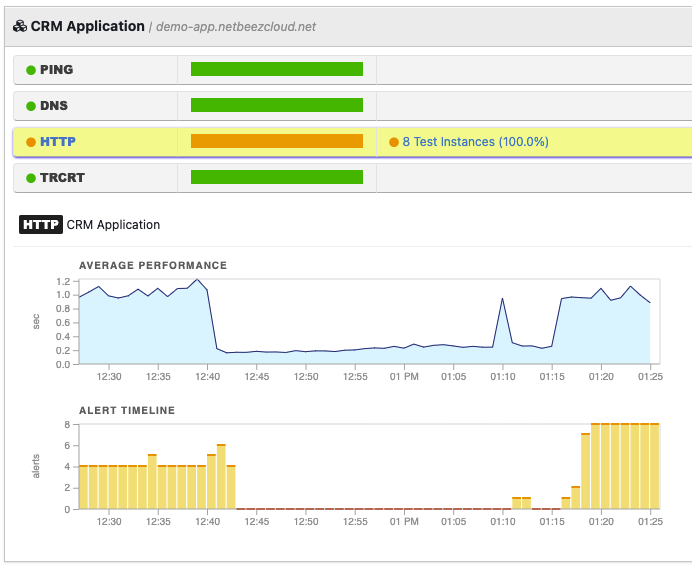Click the 1.2 value on sec axis
Viewport: 692px width, 566px height.
63,282
